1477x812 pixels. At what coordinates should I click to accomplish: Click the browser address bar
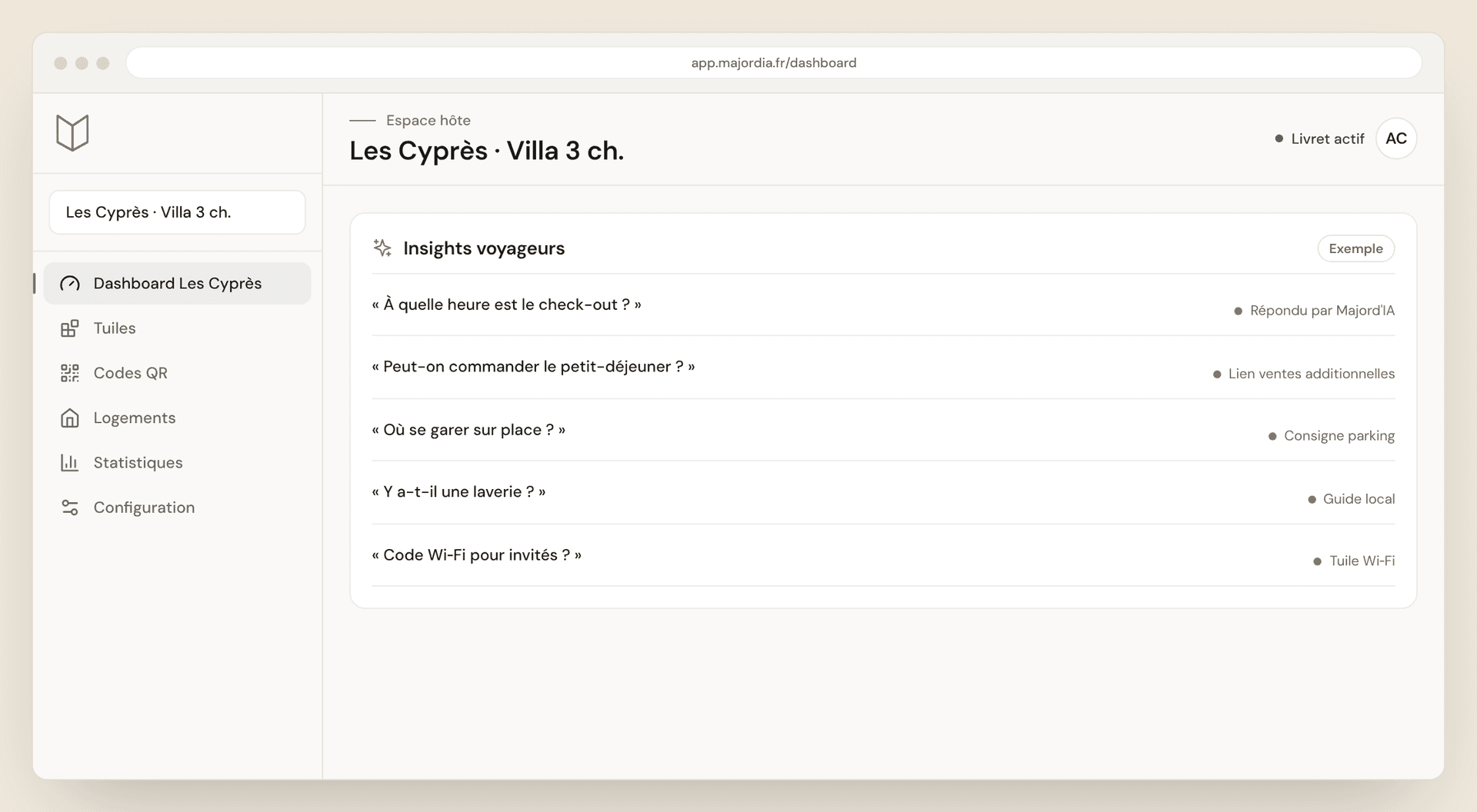(x=774, y=62)
